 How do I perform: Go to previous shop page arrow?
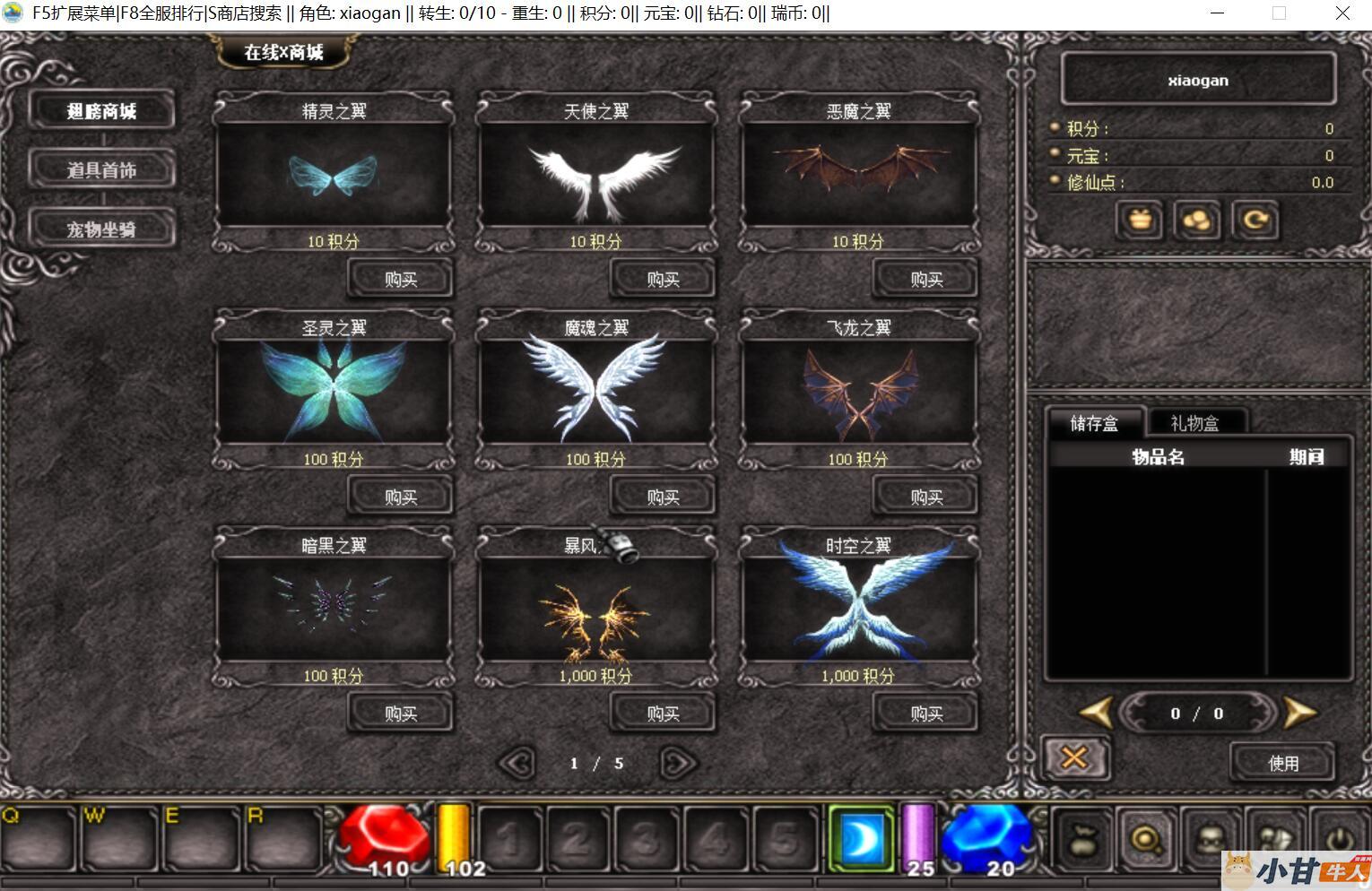[x=516, y=763]
